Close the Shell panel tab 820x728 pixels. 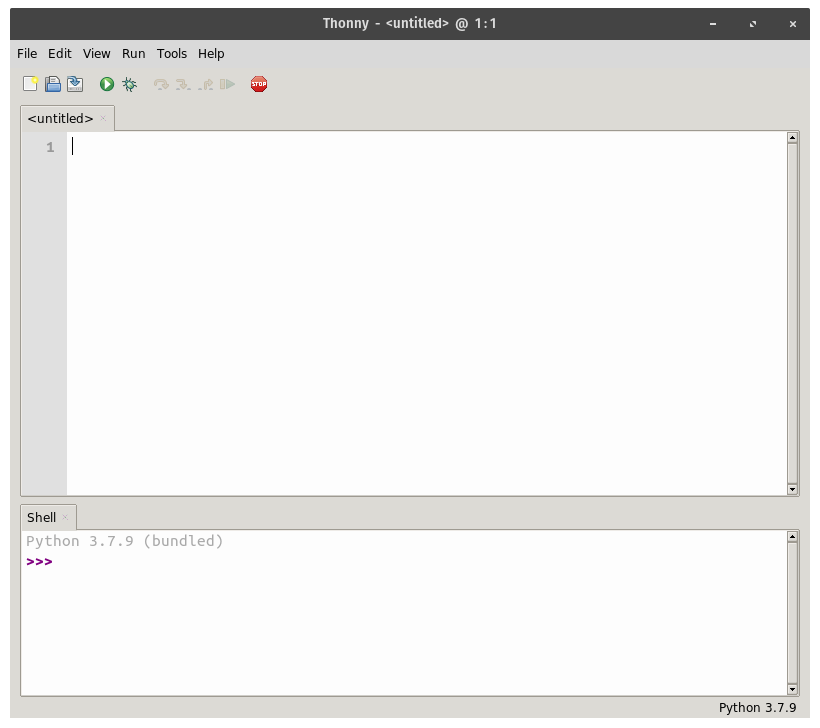(65, 517)
